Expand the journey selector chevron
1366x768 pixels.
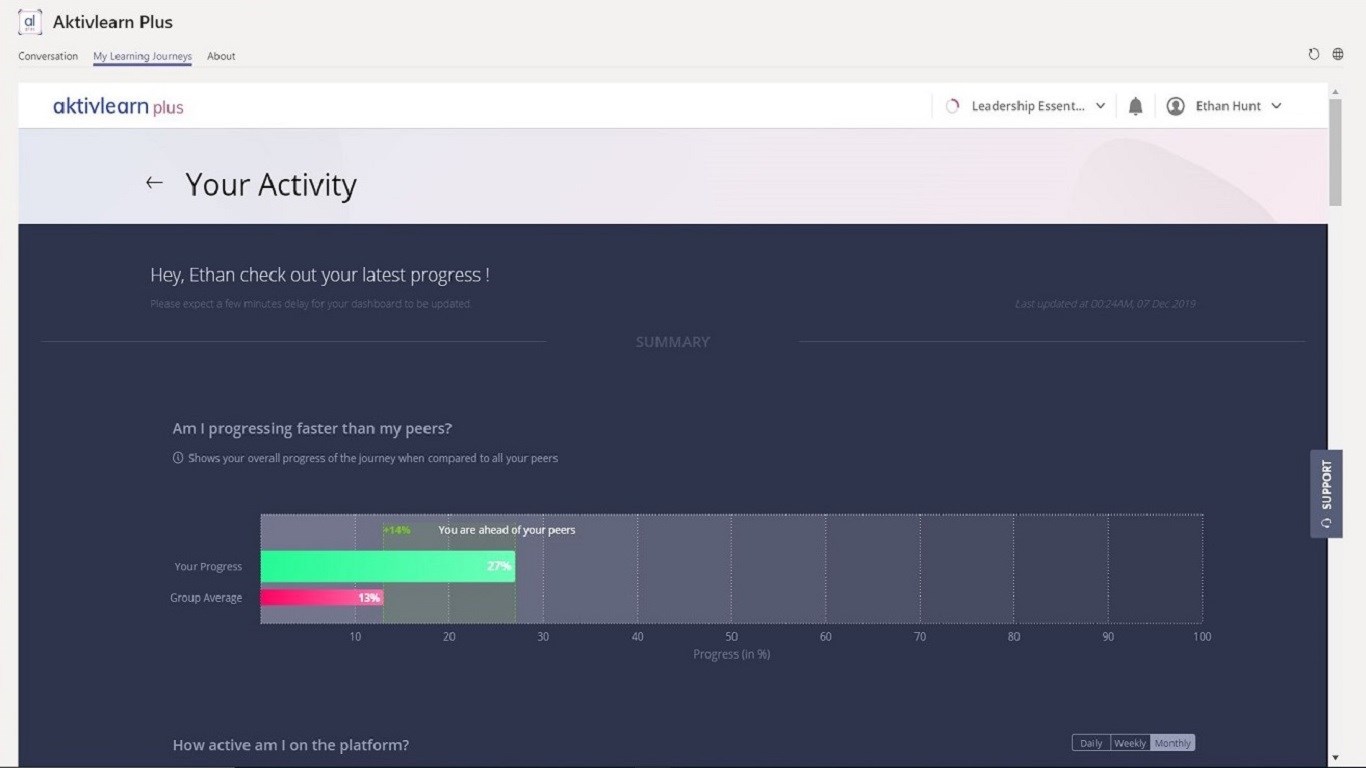click(x=1100, y=106)
